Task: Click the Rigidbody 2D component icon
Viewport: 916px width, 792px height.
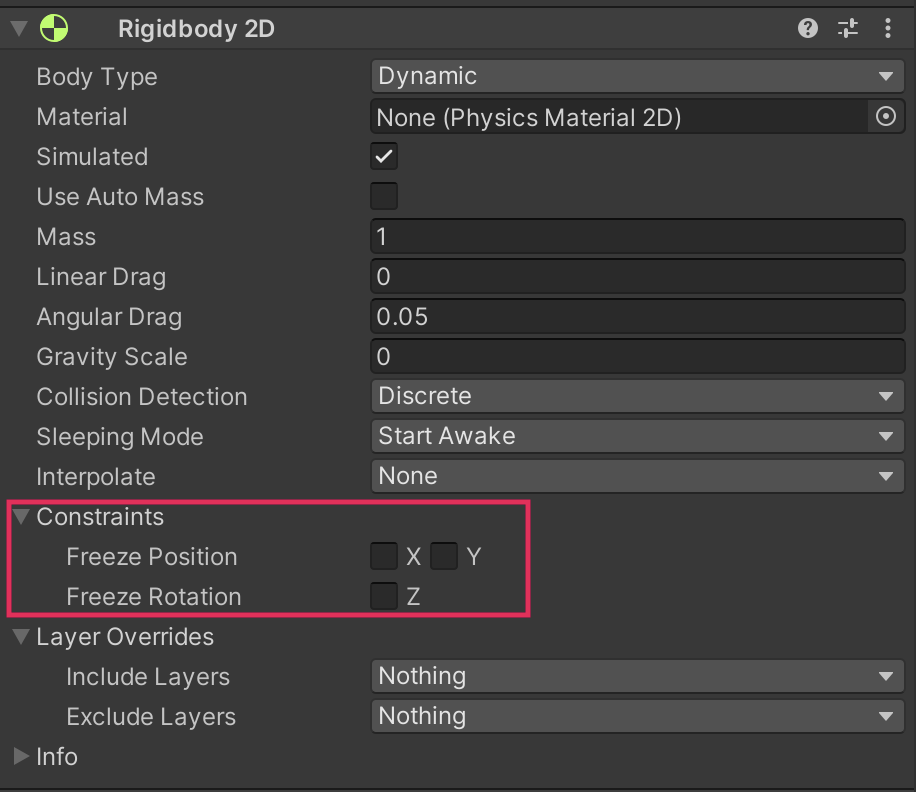Action: 53,29
